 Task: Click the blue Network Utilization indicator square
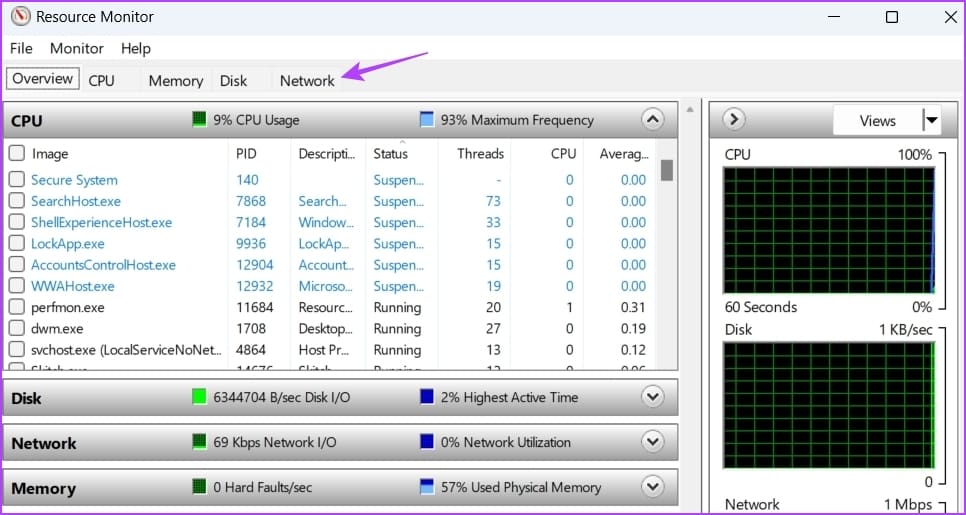pos(426,442)
